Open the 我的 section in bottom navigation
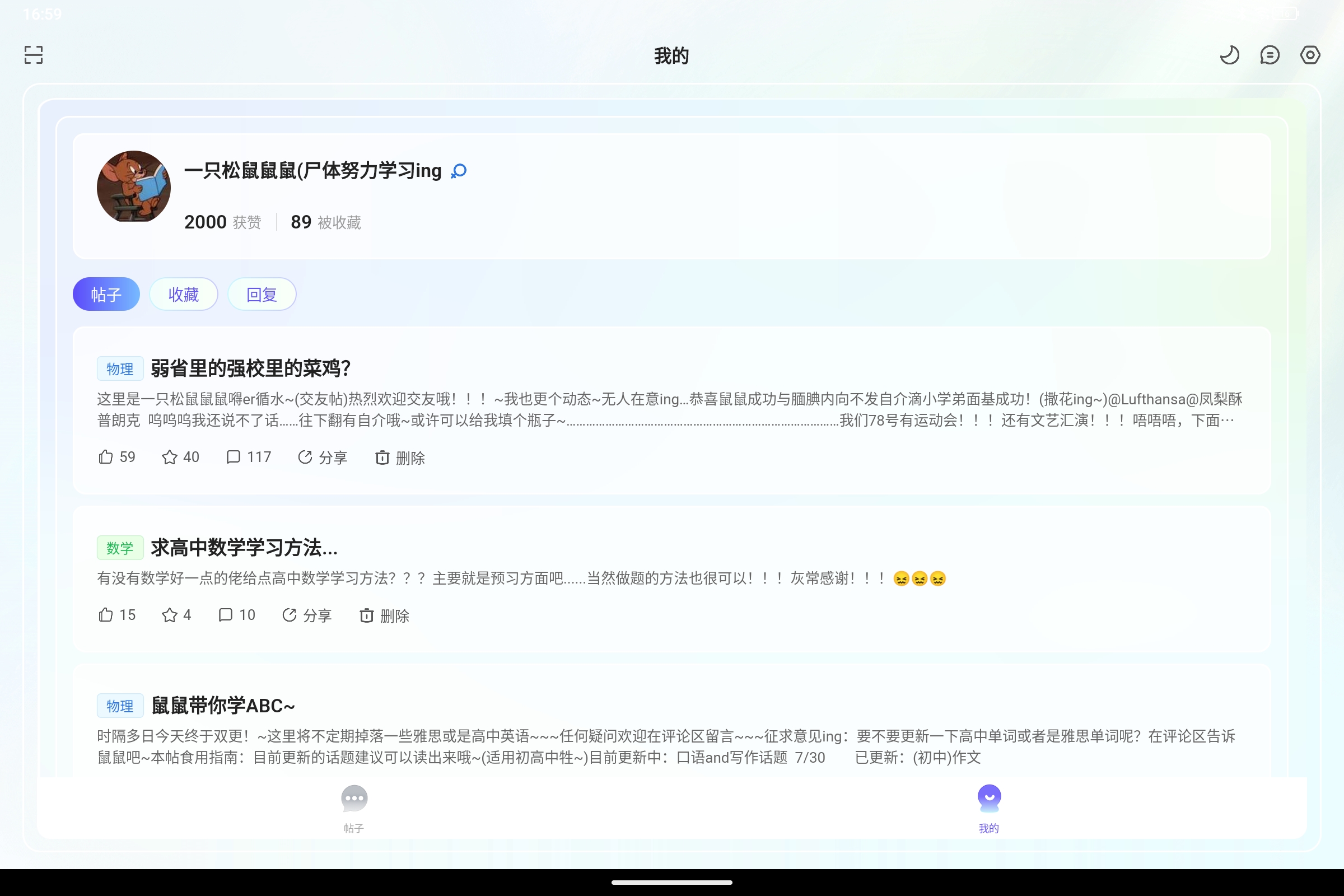Image resolution: width=1344 pixels, height=896 pixels. pyautogui.click(x=989, y=808)
